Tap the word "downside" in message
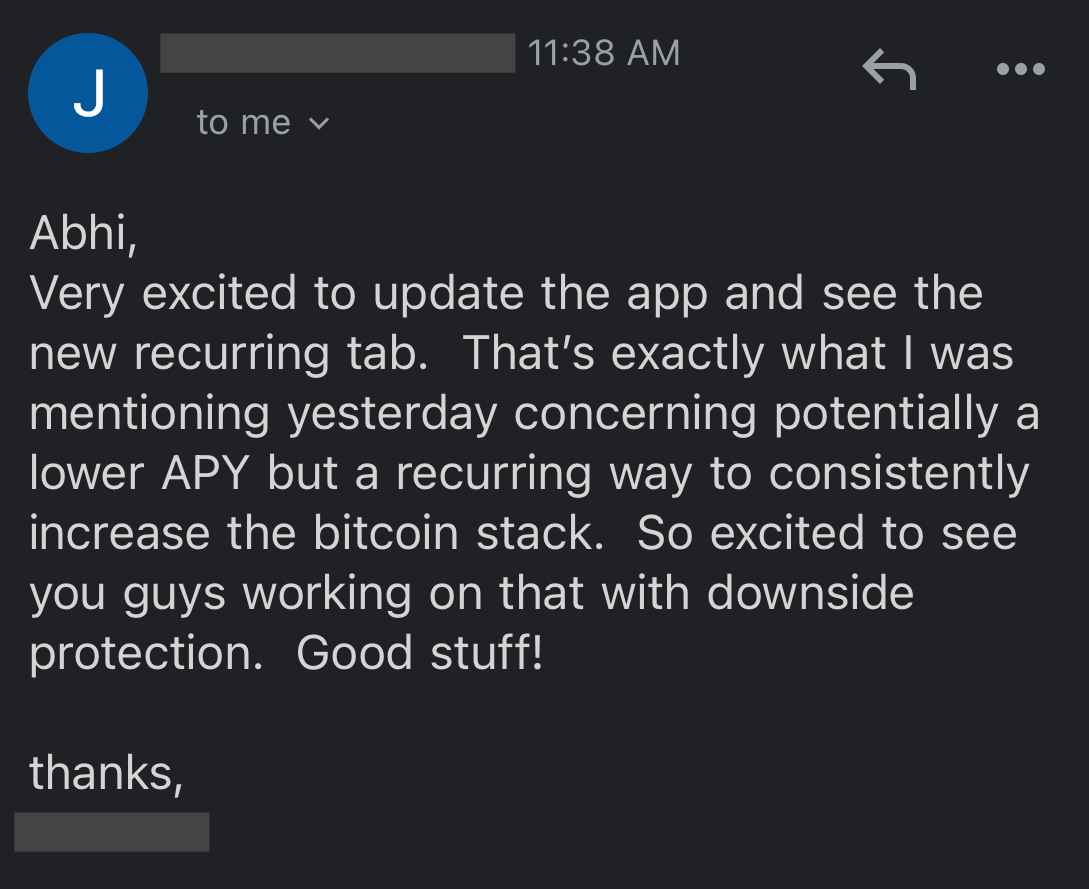1089x889 pixels. tap(810, 593)
